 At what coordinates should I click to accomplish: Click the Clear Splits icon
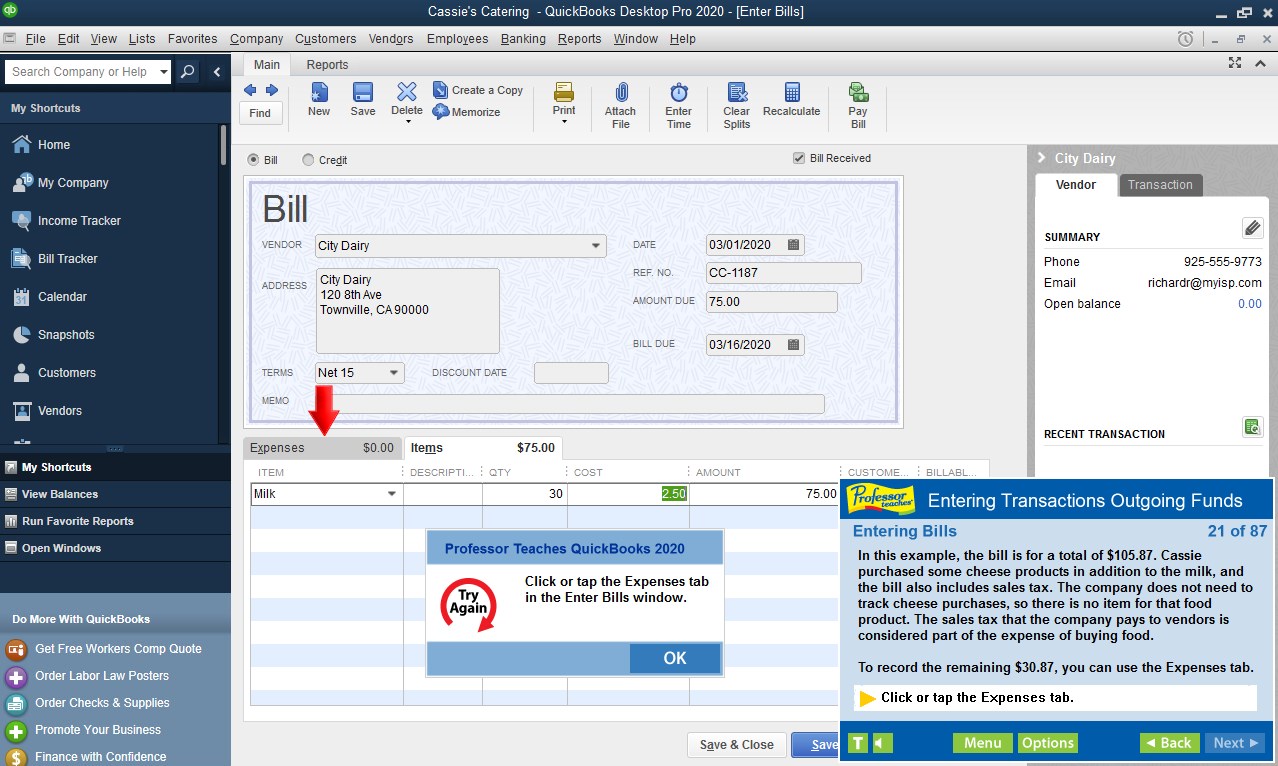(737, 92)
